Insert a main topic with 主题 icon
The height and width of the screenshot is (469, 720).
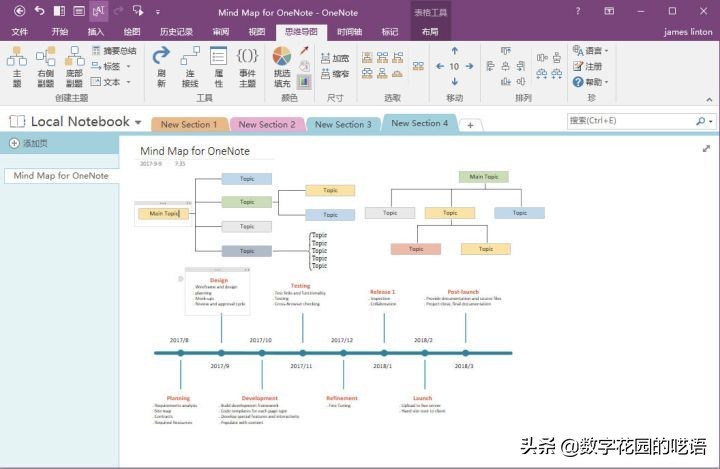pos(17,67)
